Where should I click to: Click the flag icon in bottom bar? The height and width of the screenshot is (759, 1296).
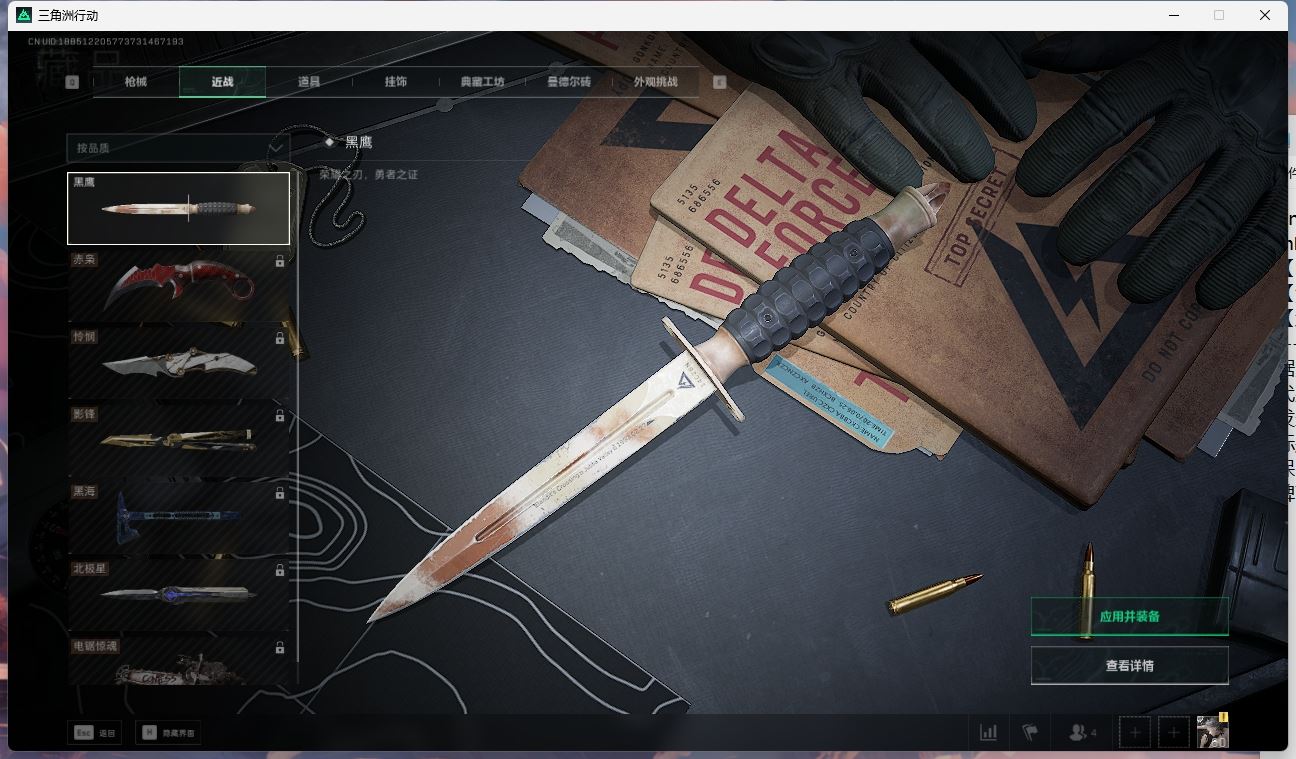point(1030,732)
